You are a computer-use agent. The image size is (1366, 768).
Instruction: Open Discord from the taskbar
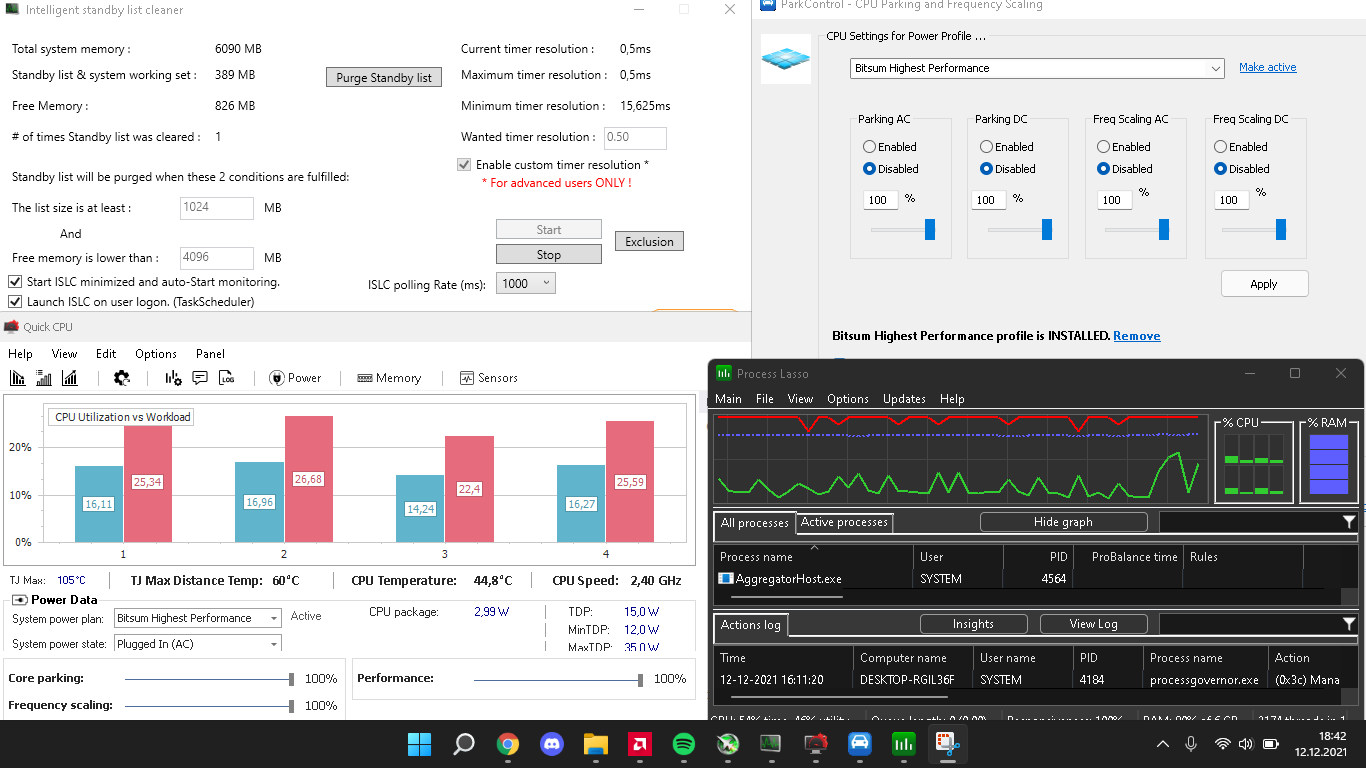552,744
